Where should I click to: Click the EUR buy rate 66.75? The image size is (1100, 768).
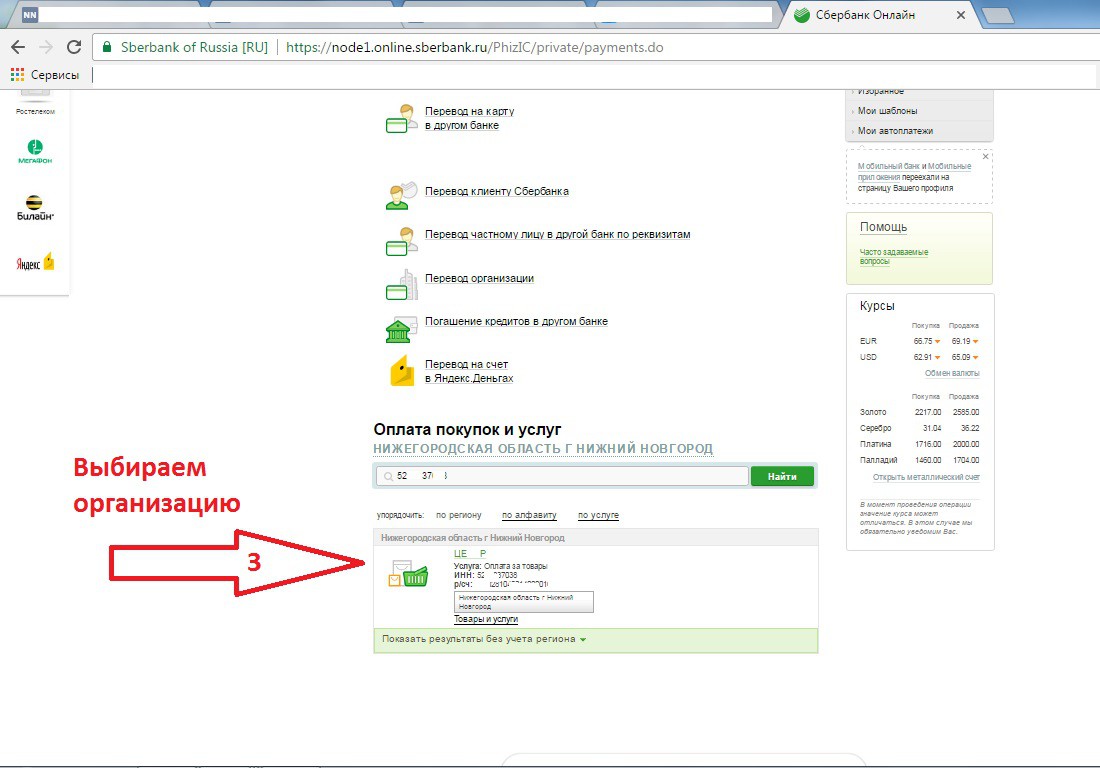coord(923,341)
